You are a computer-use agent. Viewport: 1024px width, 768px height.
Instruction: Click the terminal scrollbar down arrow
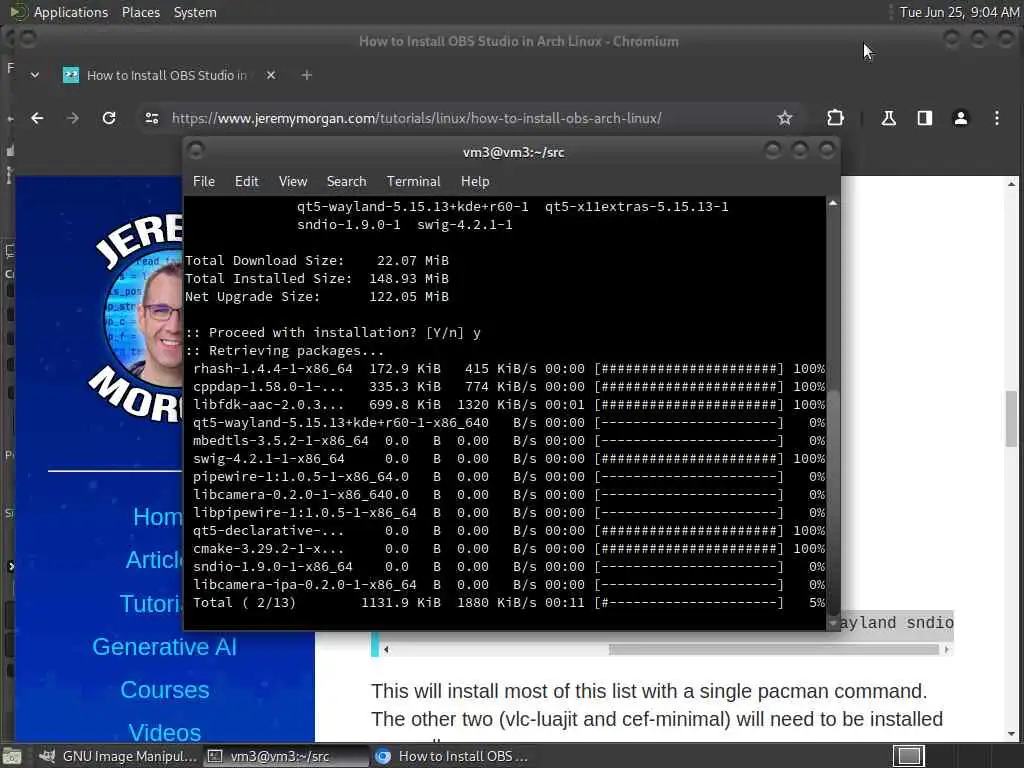pyautogui.click(x=833, y=624)
